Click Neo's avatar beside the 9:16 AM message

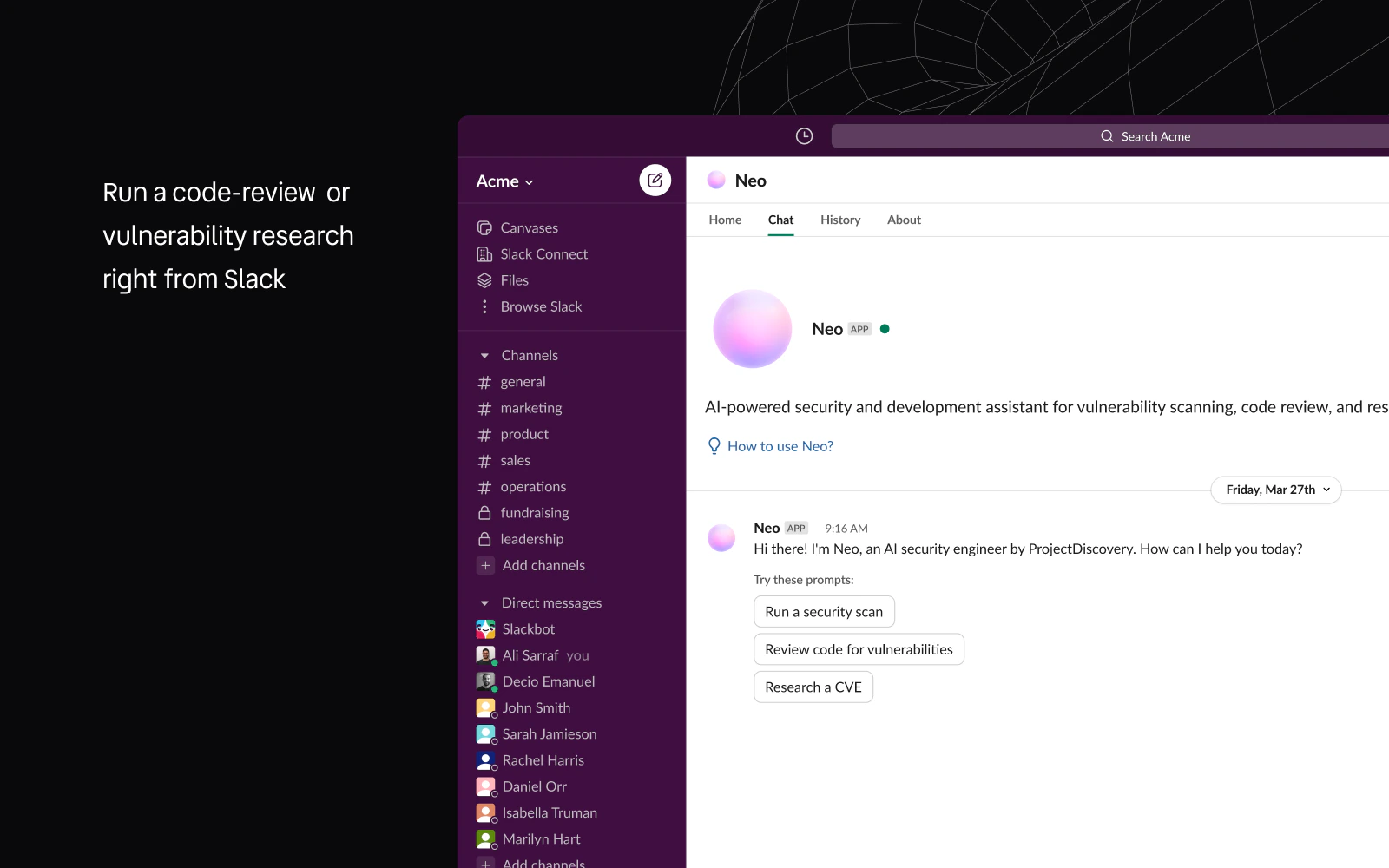[721, 538]
